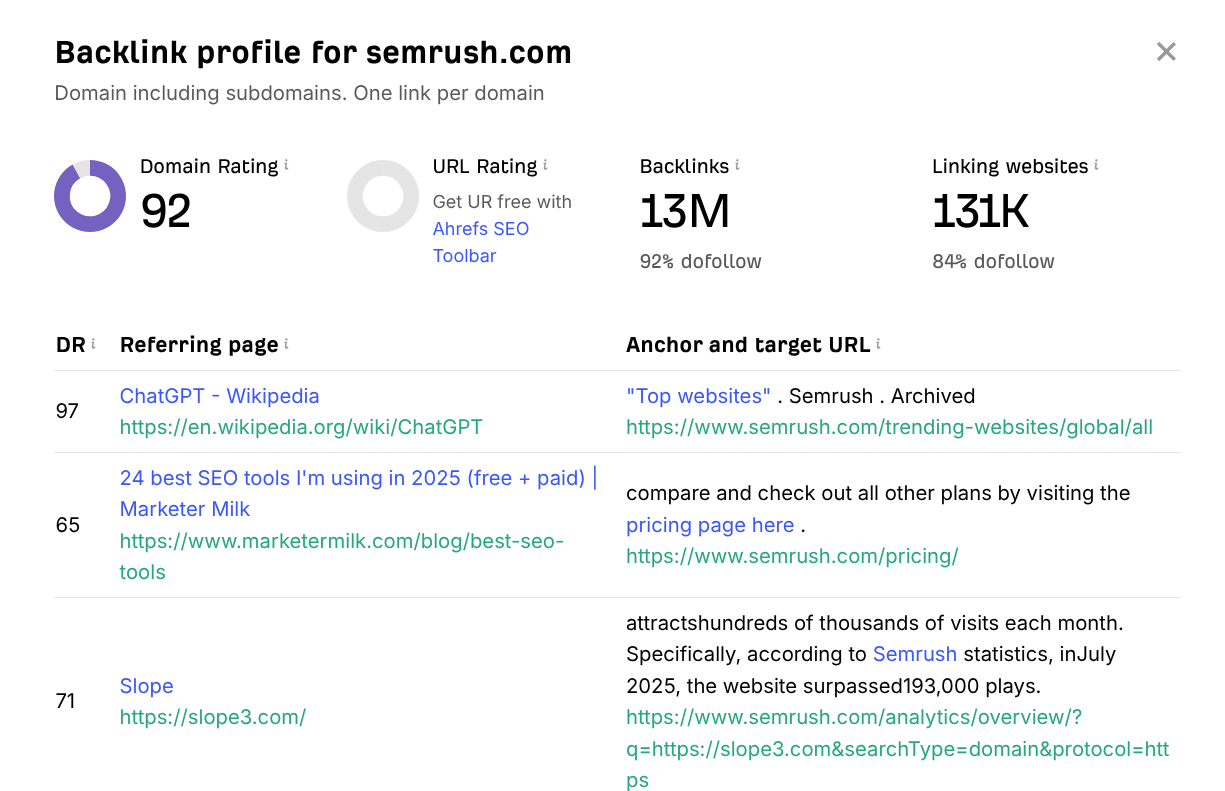Viewport: 1225px width, 791px height.
Task: Click the Anchor and target URL info icon
Action: [878, 344]
